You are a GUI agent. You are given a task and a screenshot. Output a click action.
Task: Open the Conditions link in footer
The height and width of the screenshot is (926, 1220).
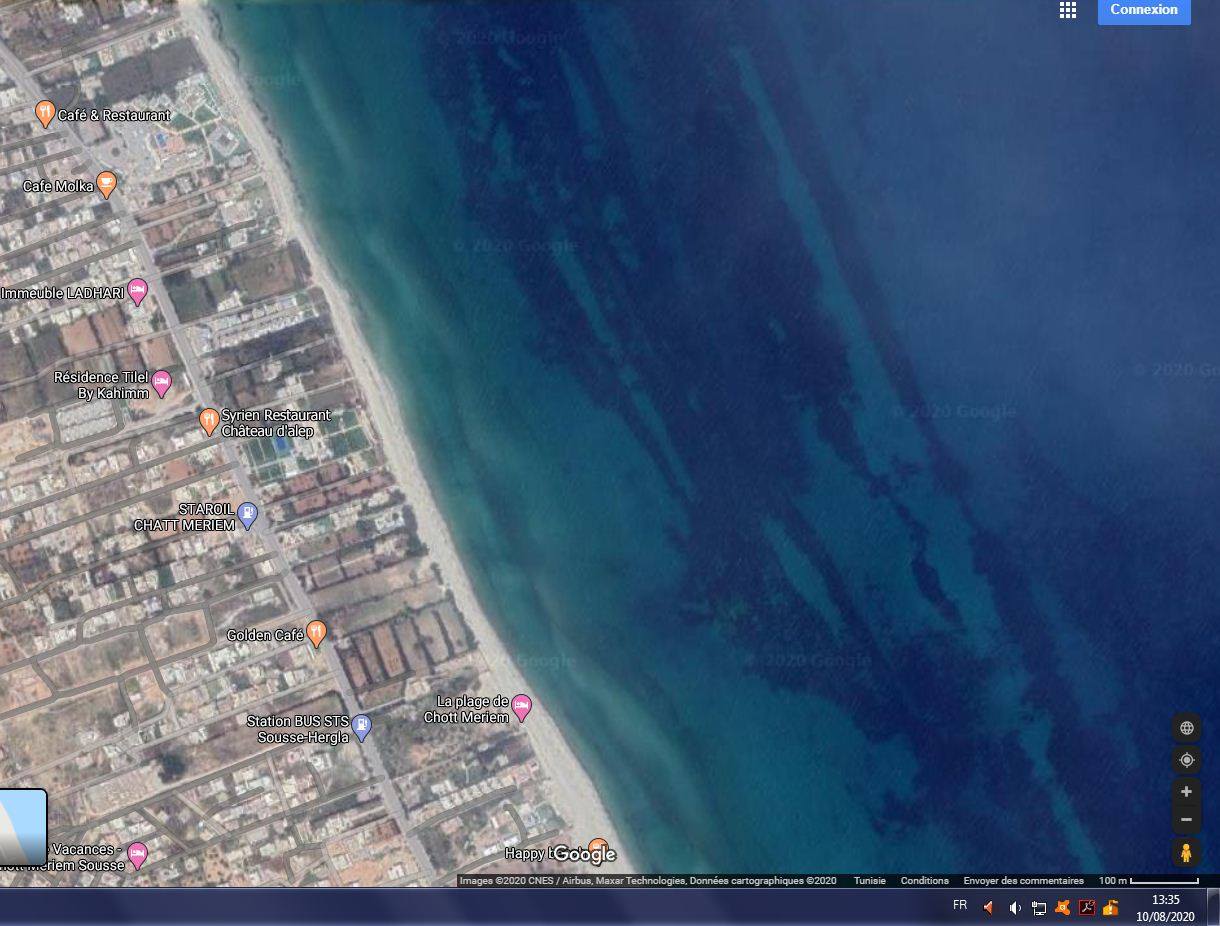click(924, 881)
